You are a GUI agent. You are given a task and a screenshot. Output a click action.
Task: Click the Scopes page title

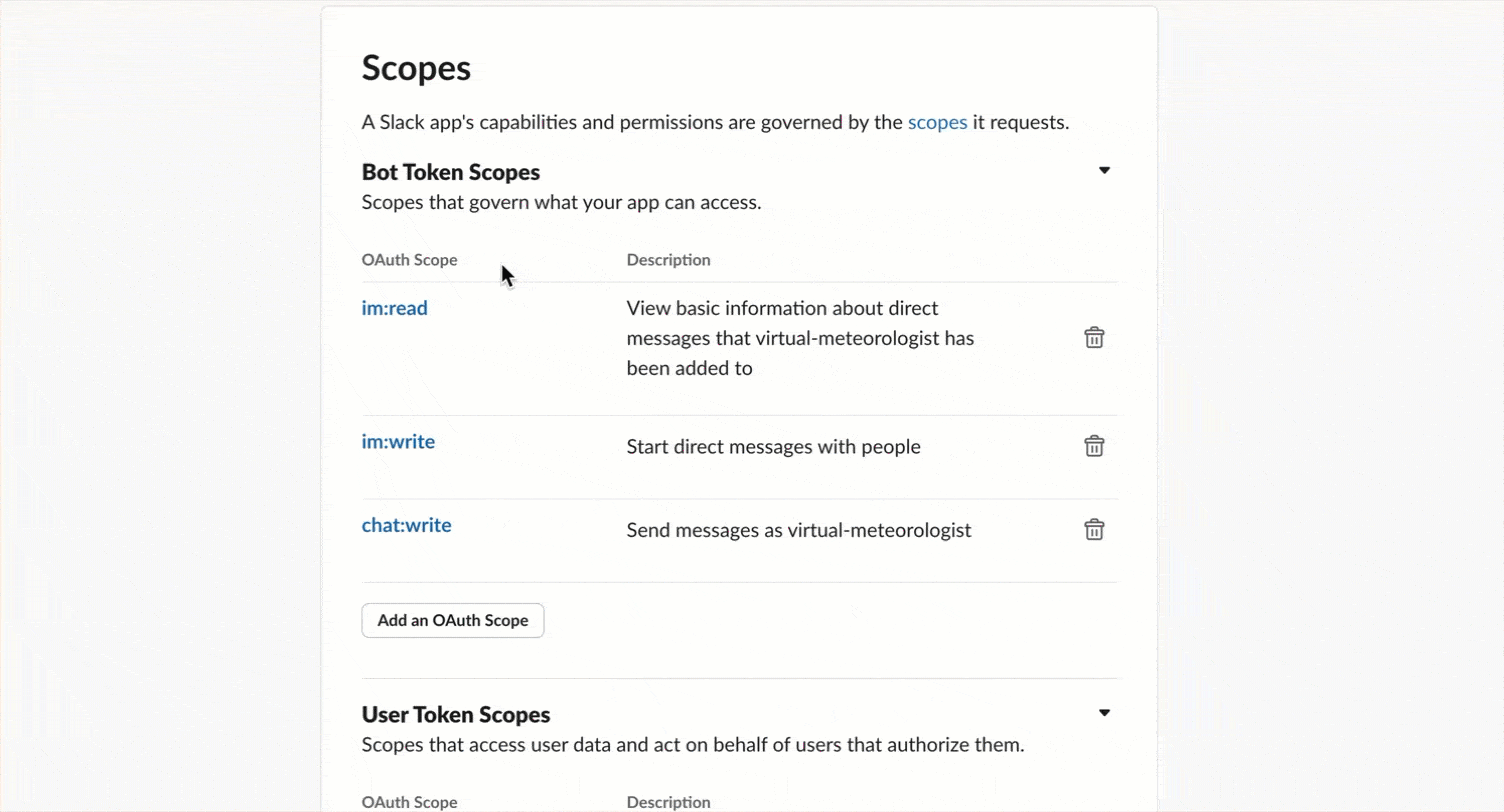[416, 67]
